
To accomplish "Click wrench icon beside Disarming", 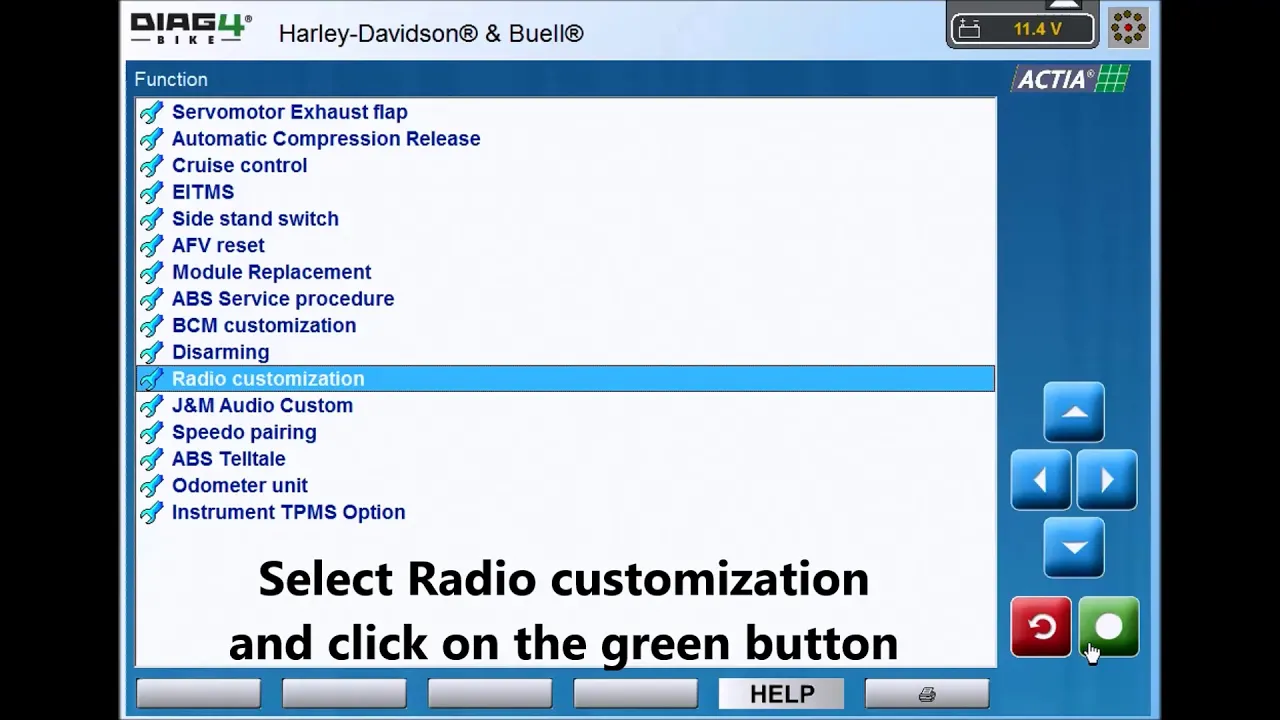I will (151, 352).
